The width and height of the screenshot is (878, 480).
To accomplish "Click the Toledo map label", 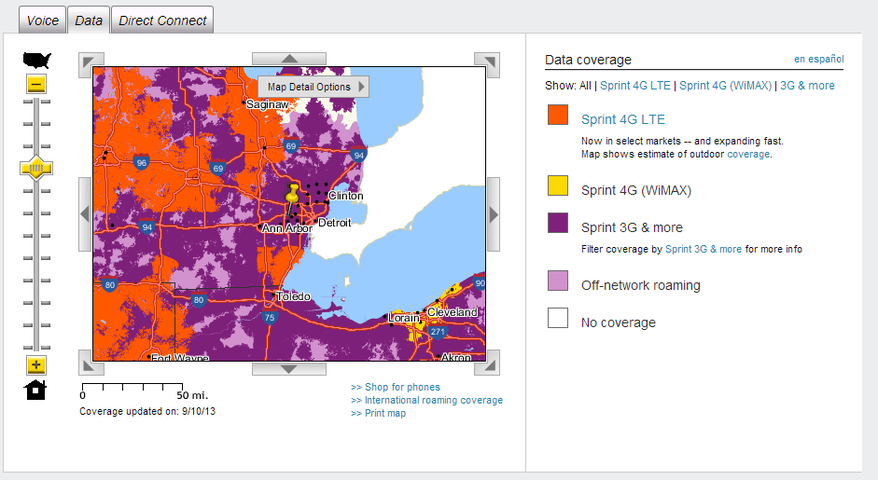I will (293, 296).
